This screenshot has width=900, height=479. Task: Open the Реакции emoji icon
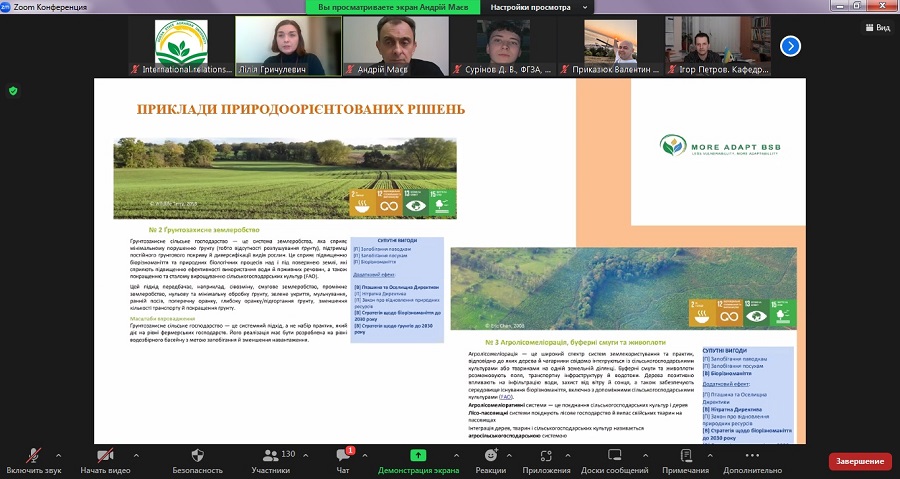tap(490, 455)
